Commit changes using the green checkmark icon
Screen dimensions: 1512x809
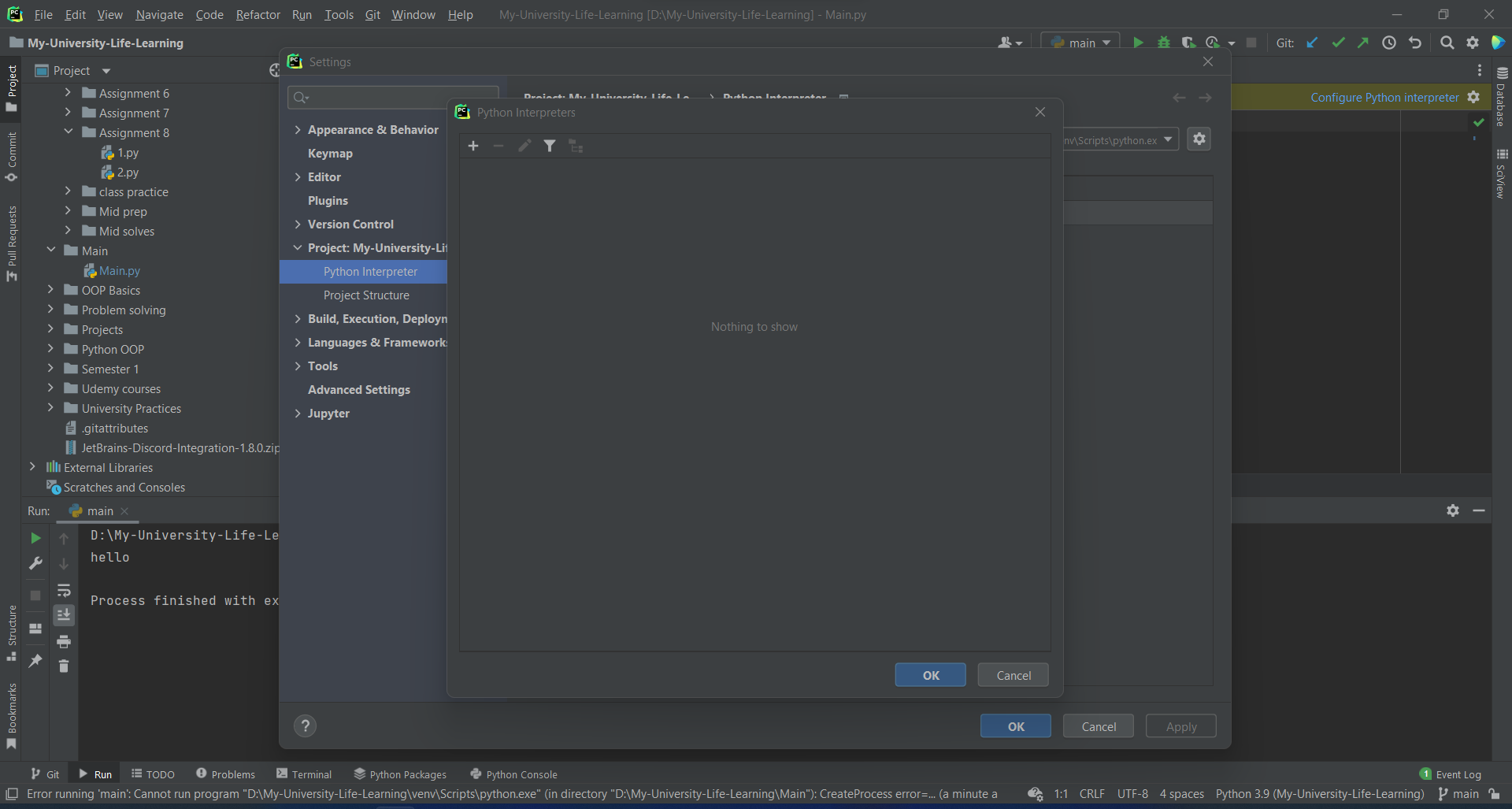tap(1339, 43)
